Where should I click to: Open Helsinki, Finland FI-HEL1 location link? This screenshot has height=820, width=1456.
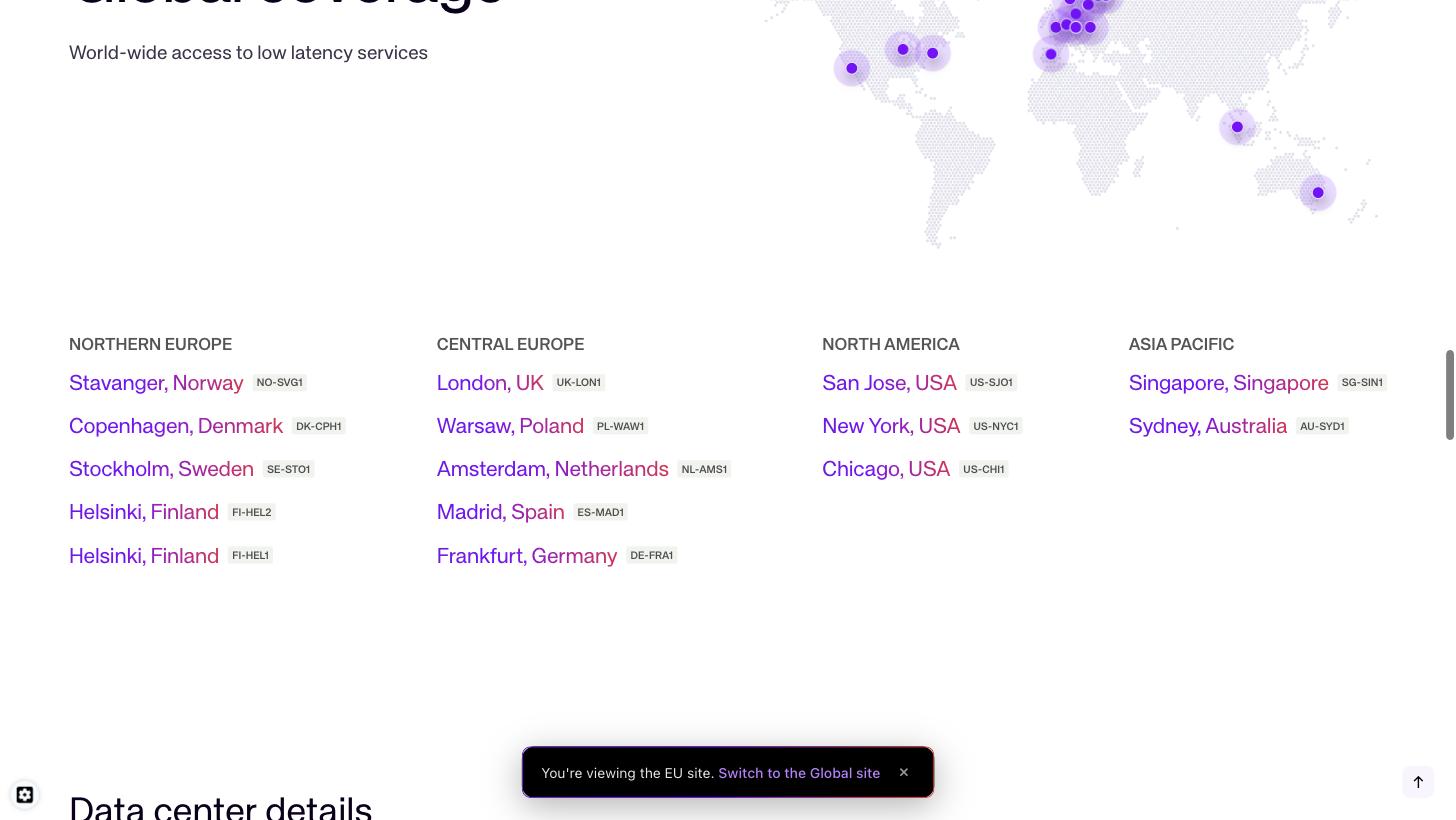(x=144, y=556)
